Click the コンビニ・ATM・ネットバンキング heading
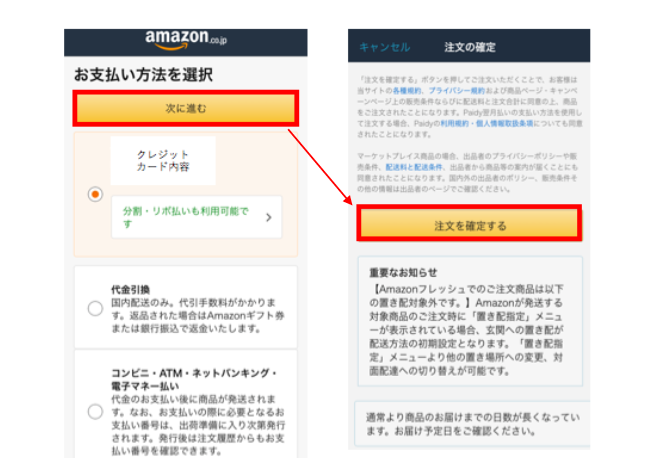 pos(194,379)
